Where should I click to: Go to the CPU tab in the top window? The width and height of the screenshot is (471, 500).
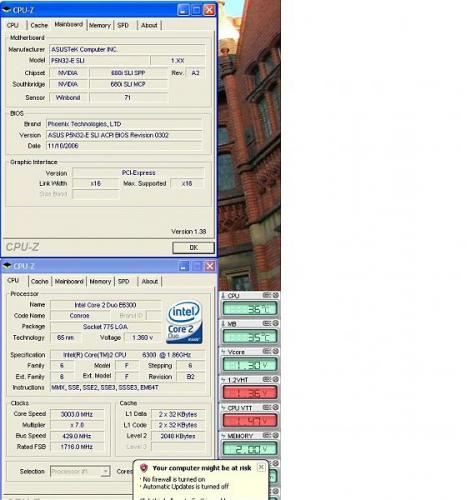[13, 25]
